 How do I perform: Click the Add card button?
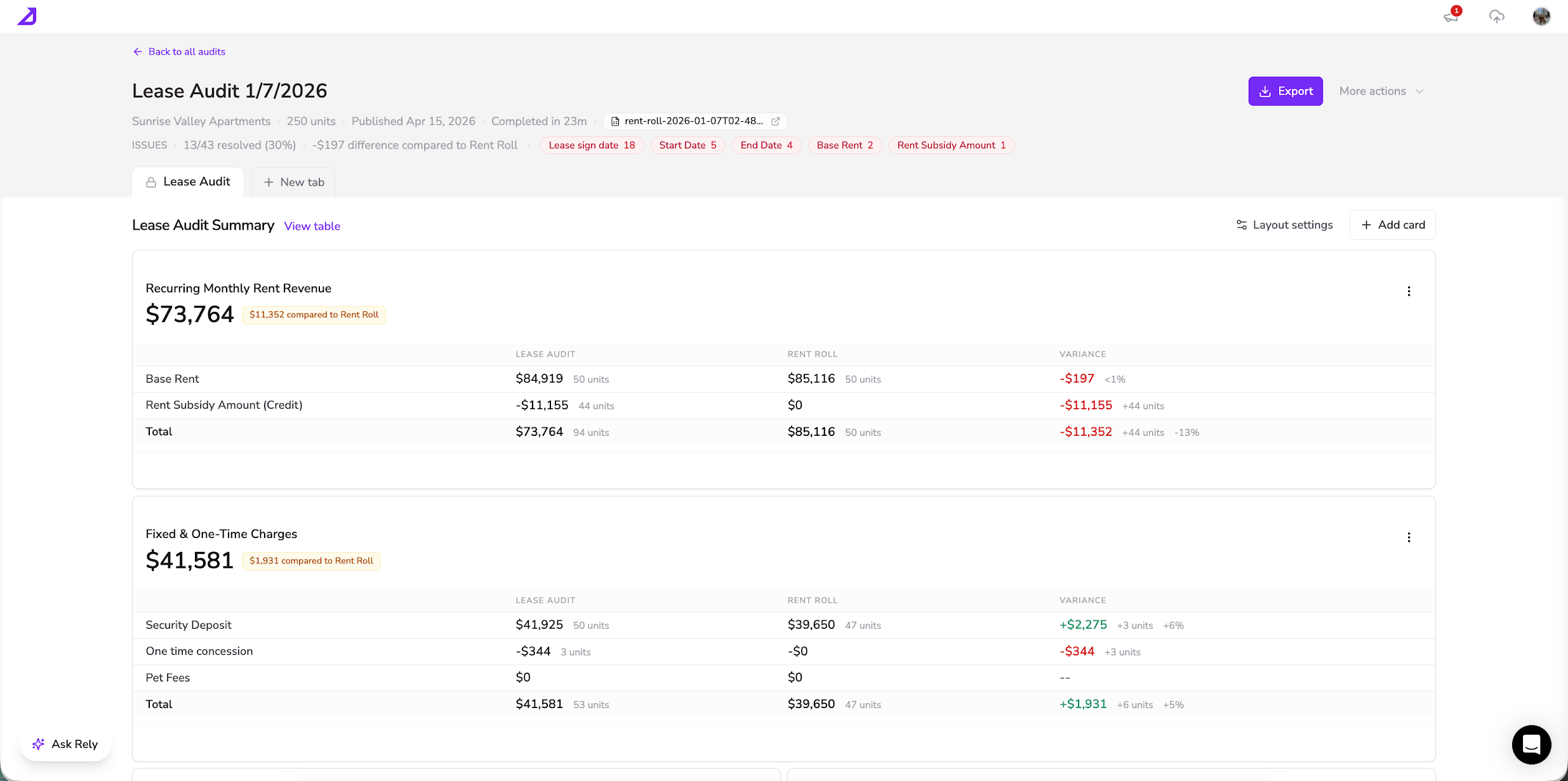coord(1393,225)
